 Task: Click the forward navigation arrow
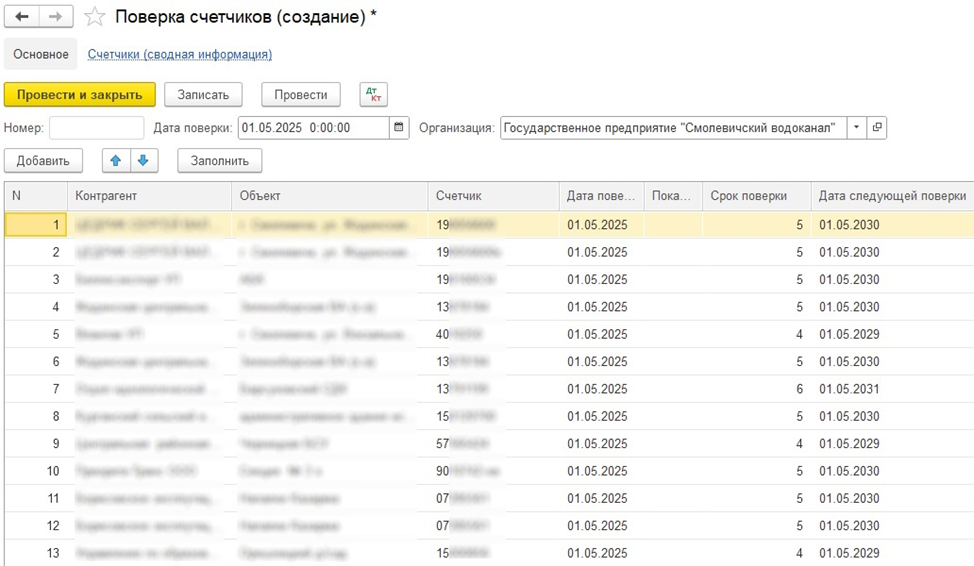55,17
